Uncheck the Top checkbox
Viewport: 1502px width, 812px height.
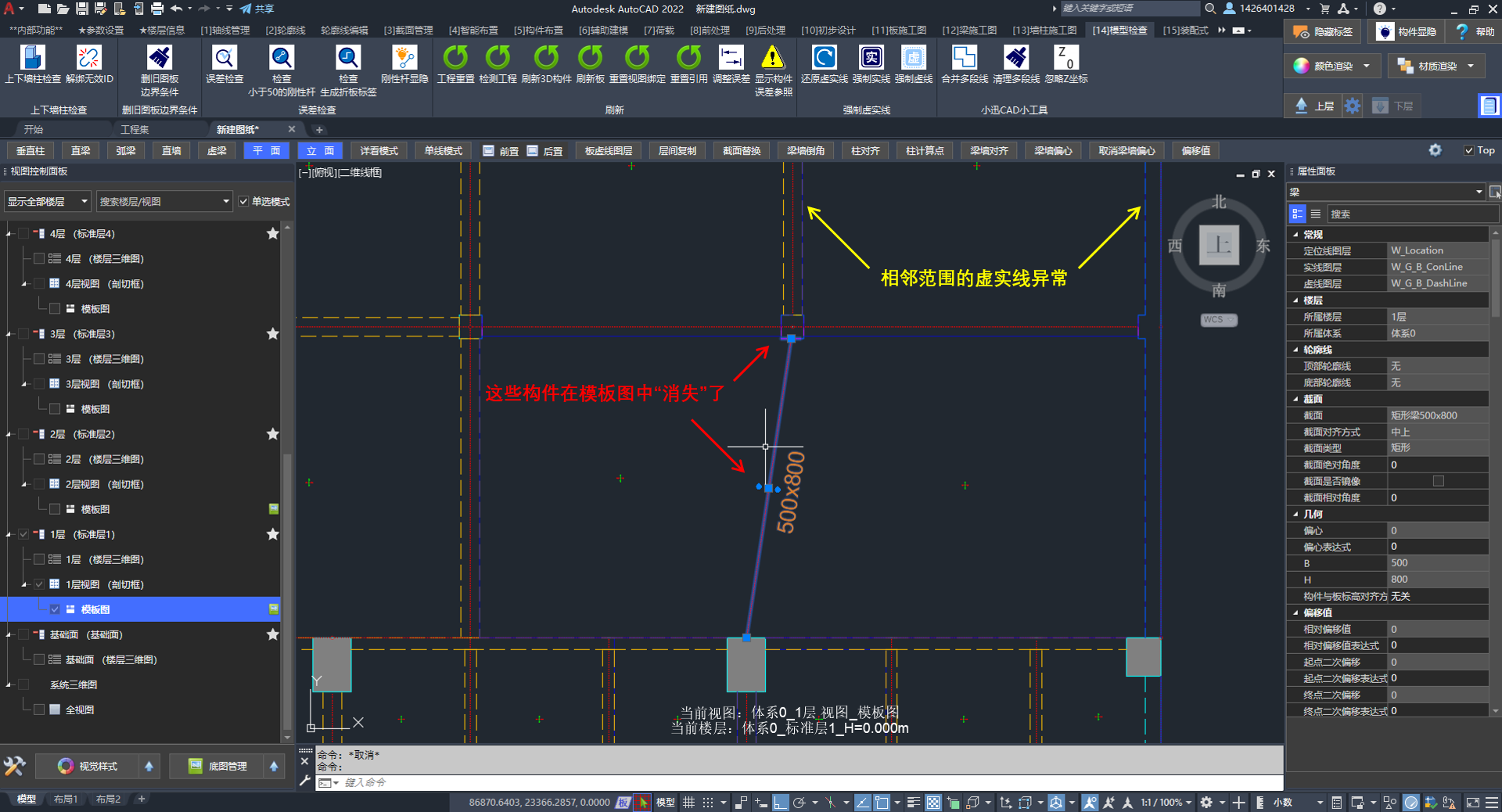pyautogui.click(x=1468, y=150)
